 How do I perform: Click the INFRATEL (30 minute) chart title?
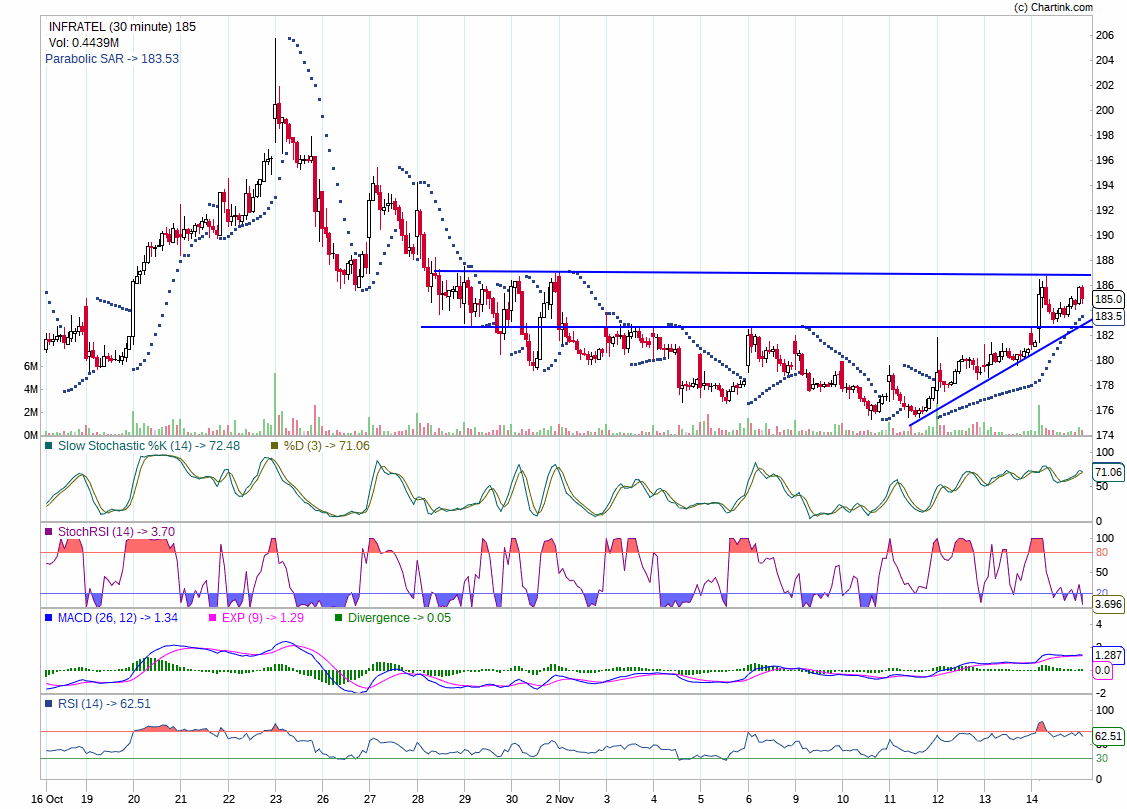pos(121,27)
